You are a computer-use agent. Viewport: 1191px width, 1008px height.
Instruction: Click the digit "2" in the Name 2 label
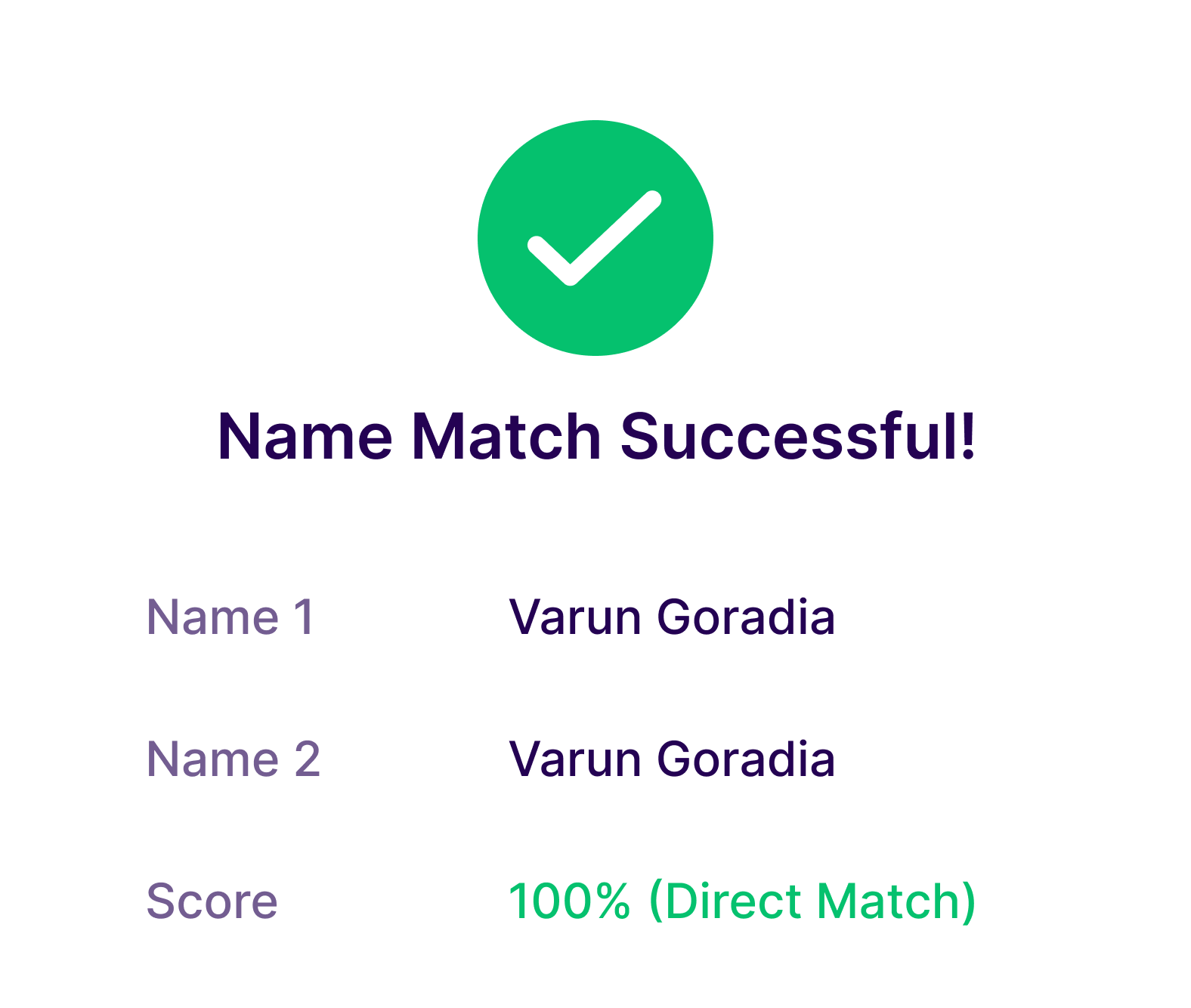coord(308,759)
